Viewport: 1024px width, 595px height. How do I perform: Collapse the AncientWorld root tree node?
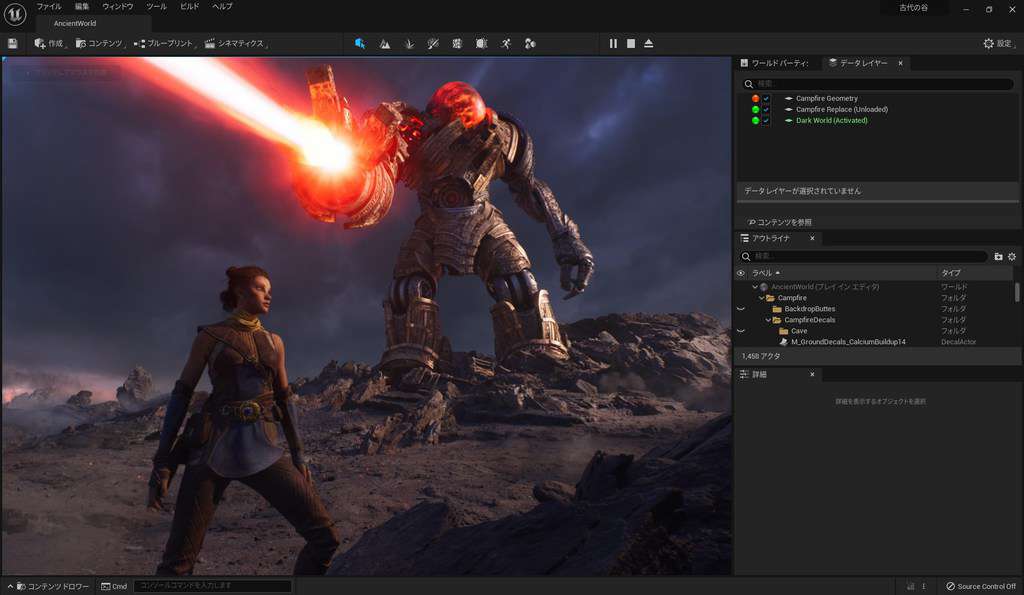point(755,287)
